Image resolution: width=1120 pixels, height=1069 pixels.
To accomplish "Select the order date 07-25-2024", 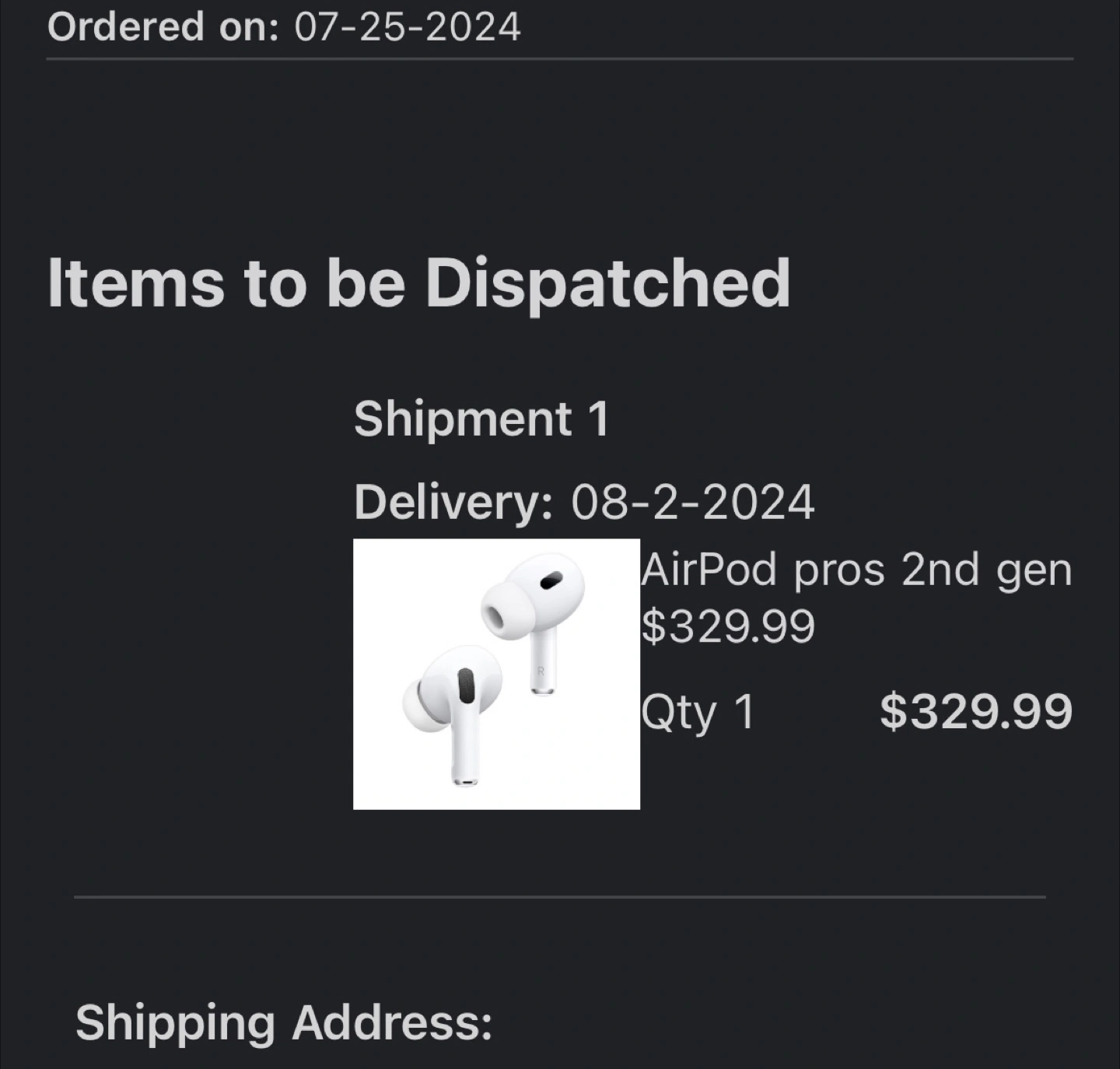I will [408, 27].
